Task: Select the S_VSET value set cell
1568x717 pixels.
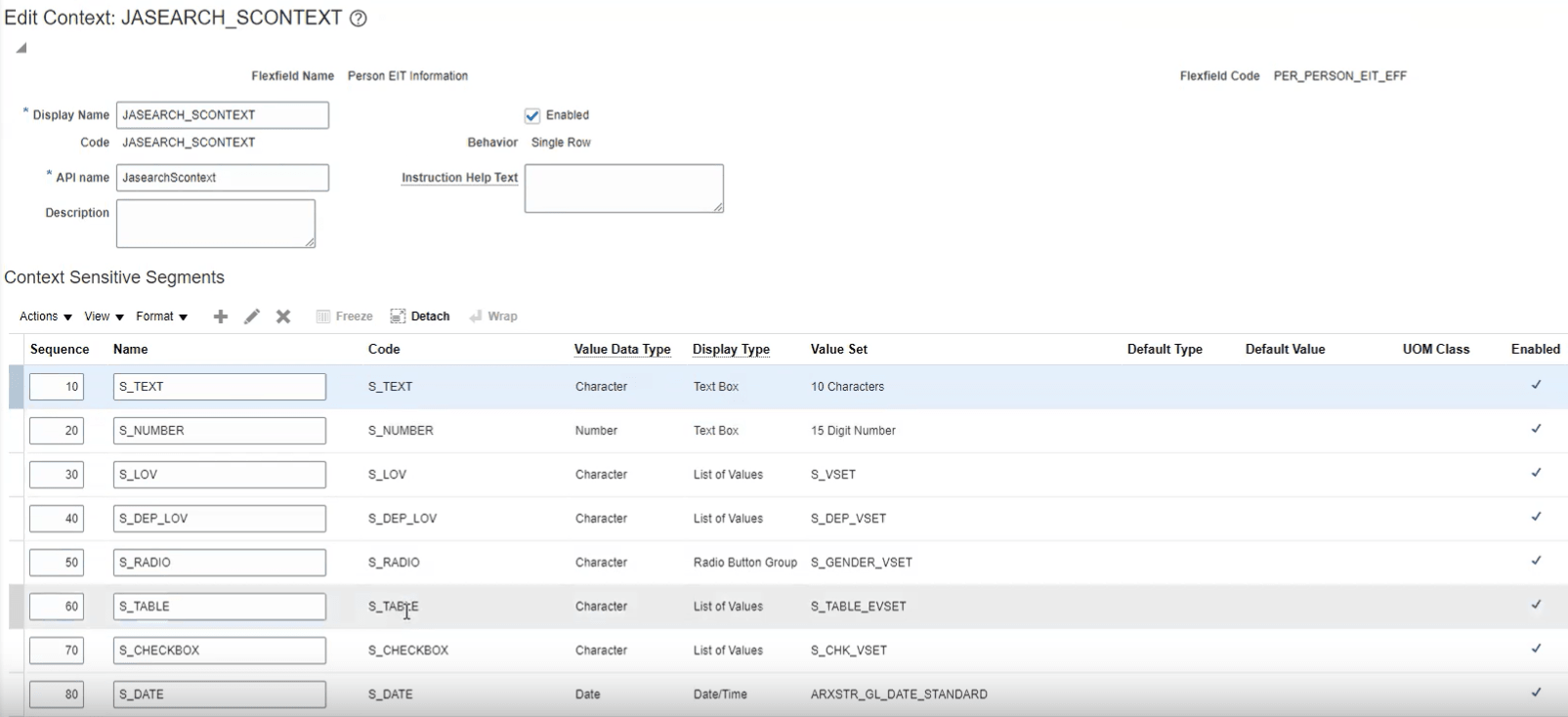Action: [x=833, y=475]
